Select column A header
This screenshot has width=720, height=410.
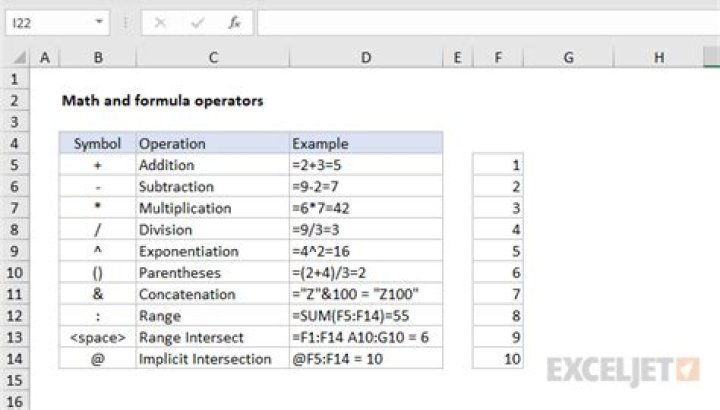pos(45,58)
